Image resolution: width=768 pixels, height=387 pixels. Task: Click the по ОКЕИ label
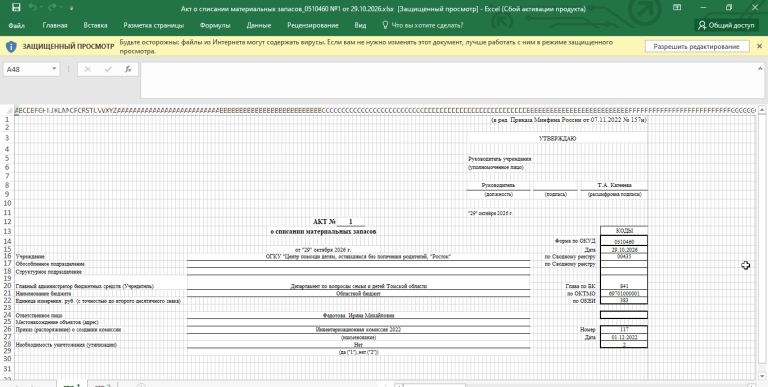click(584, 301)
